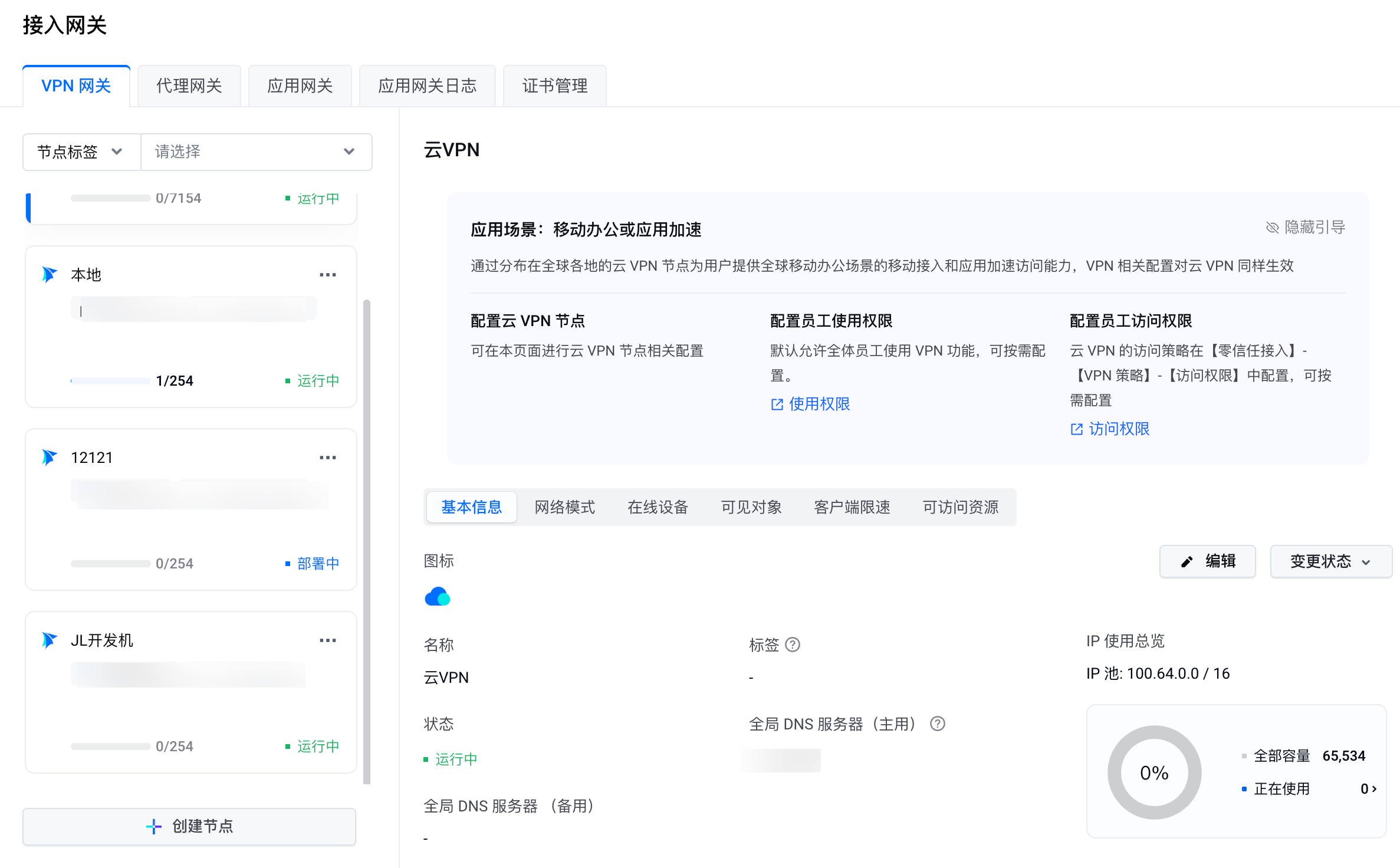
Task: Hide the guide with 隐藏引导
Action: [x=1306, y=227]
